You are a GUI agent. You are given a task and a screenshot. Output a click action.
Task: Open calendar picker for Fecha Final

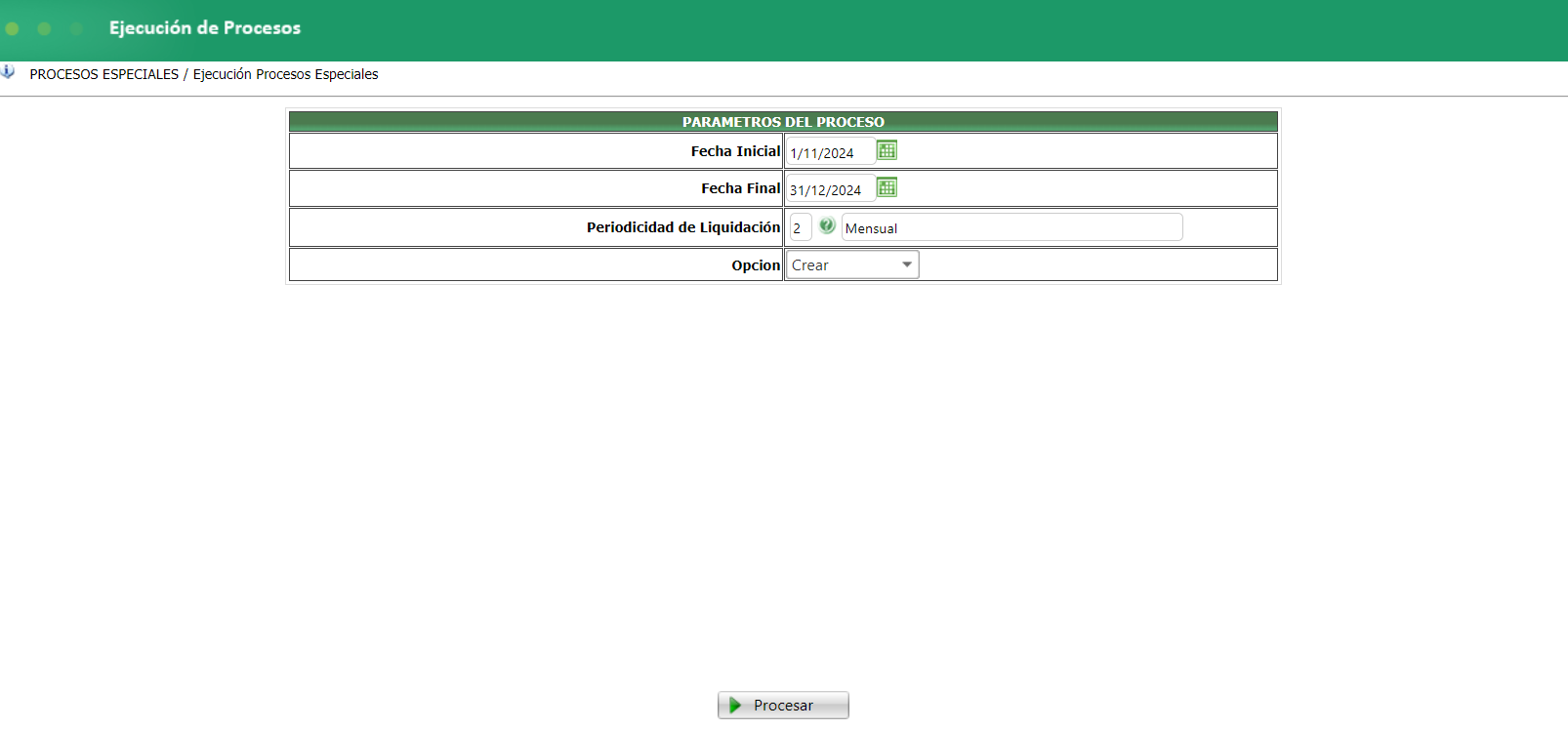click(887, 187)
